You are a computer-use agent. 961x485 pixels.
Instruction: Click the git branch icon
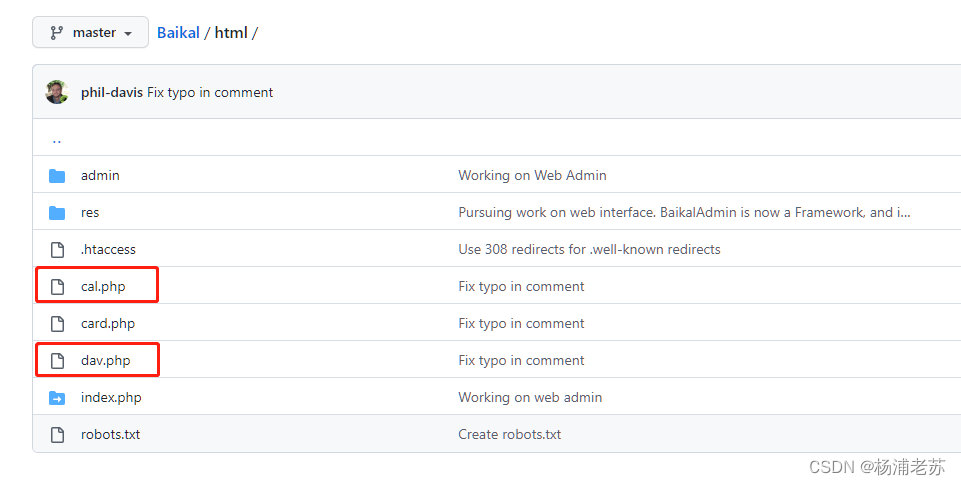[x=56, y=33]
